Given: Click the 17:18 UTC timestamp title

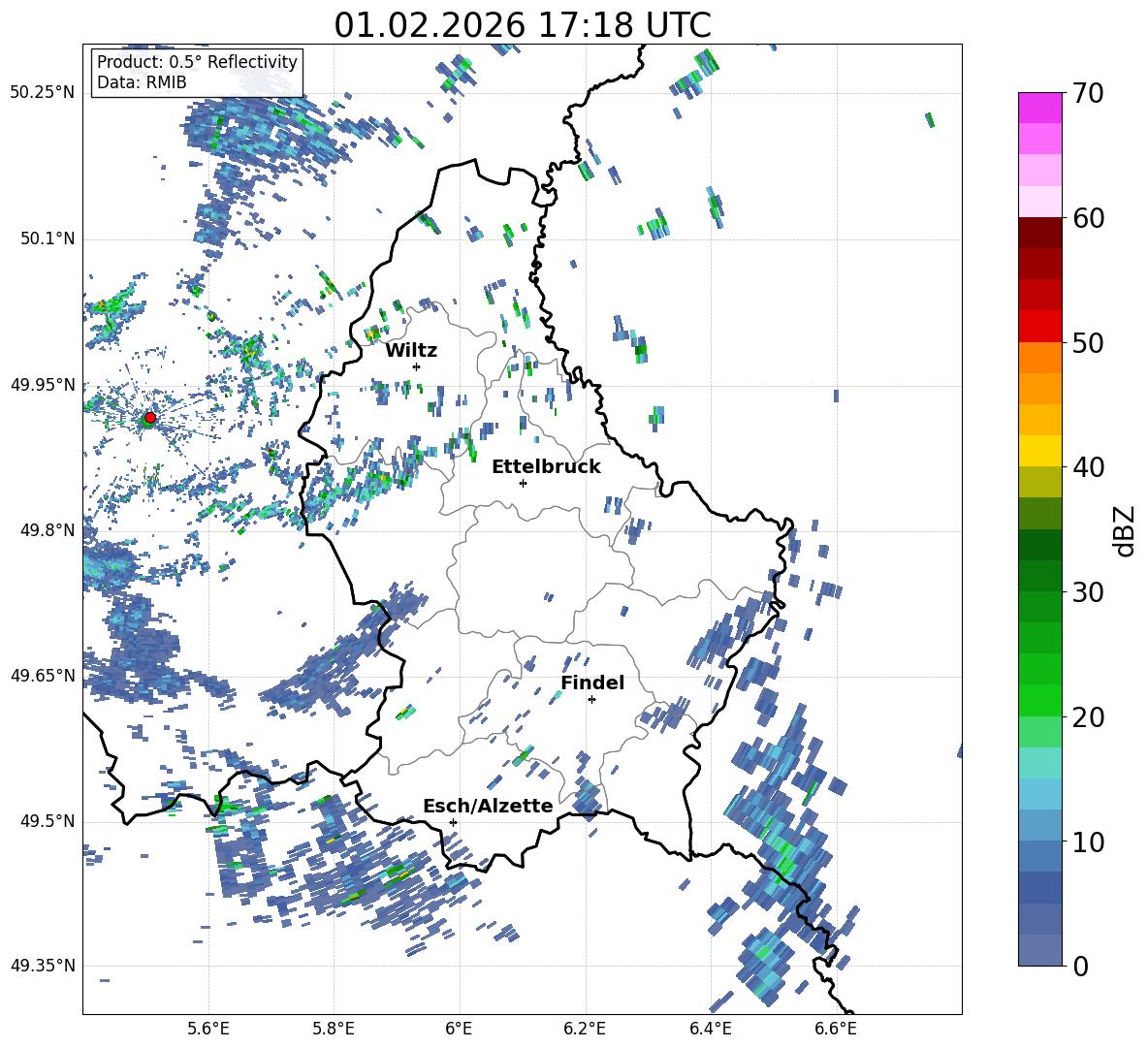Looking at the screenshot, I should (x=522, y=25).
